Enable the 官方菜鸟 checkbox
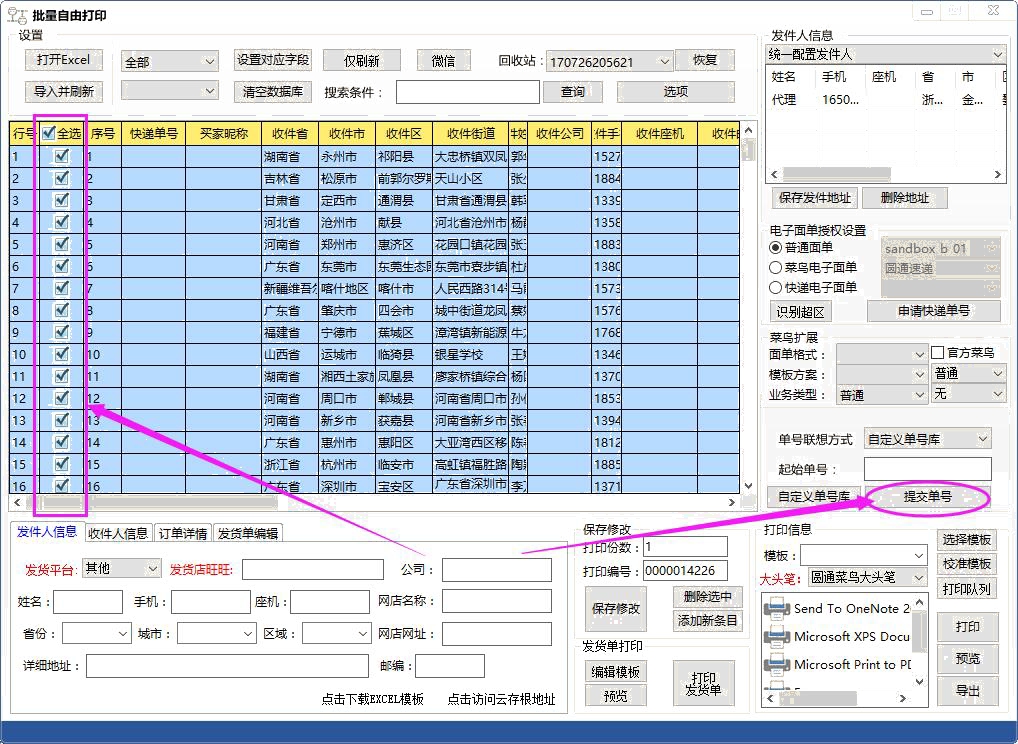1018x744 pixels. pyautogui.click(x=937, y=353)
